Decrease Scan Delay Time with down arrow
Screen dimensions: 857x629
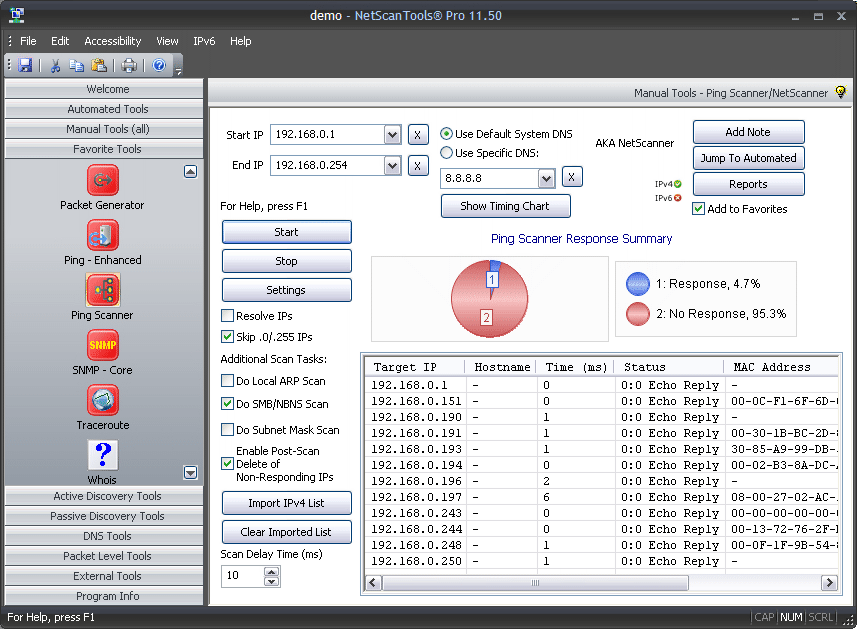click(272, 581)
